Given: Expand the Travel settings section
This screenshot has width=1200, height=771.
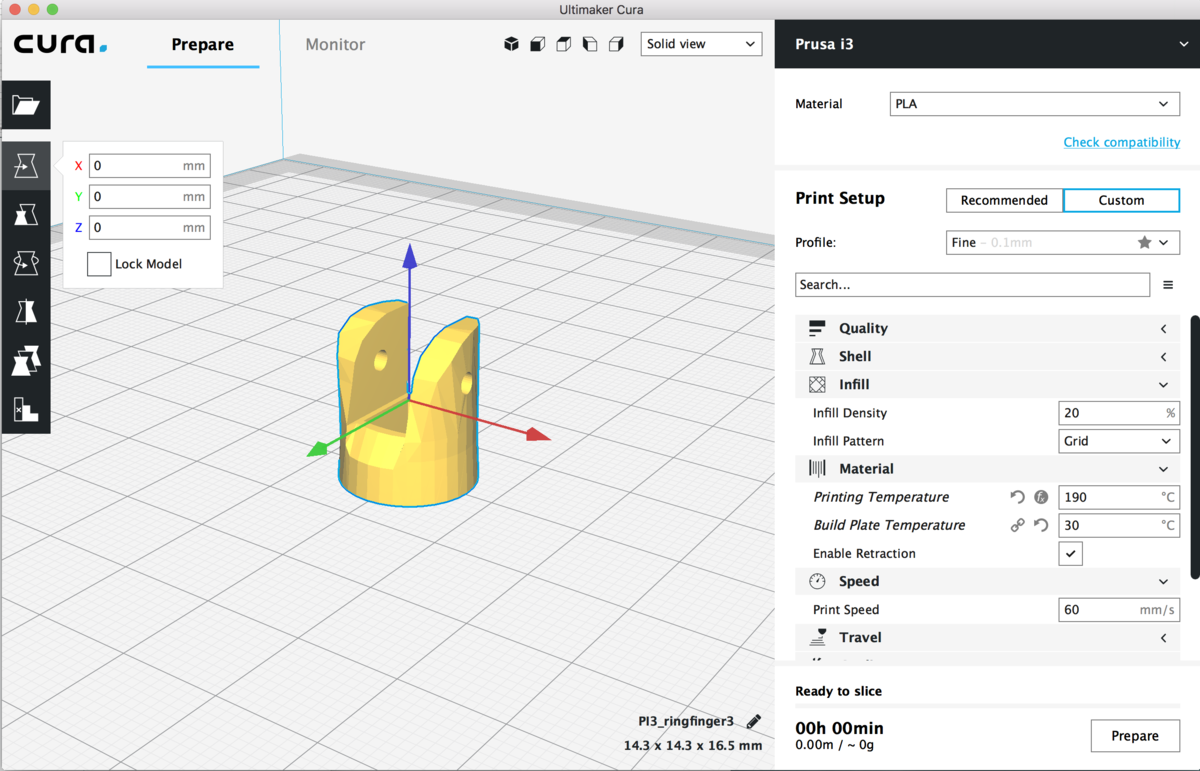Looking at the screenshot, I should coord(987,637).
